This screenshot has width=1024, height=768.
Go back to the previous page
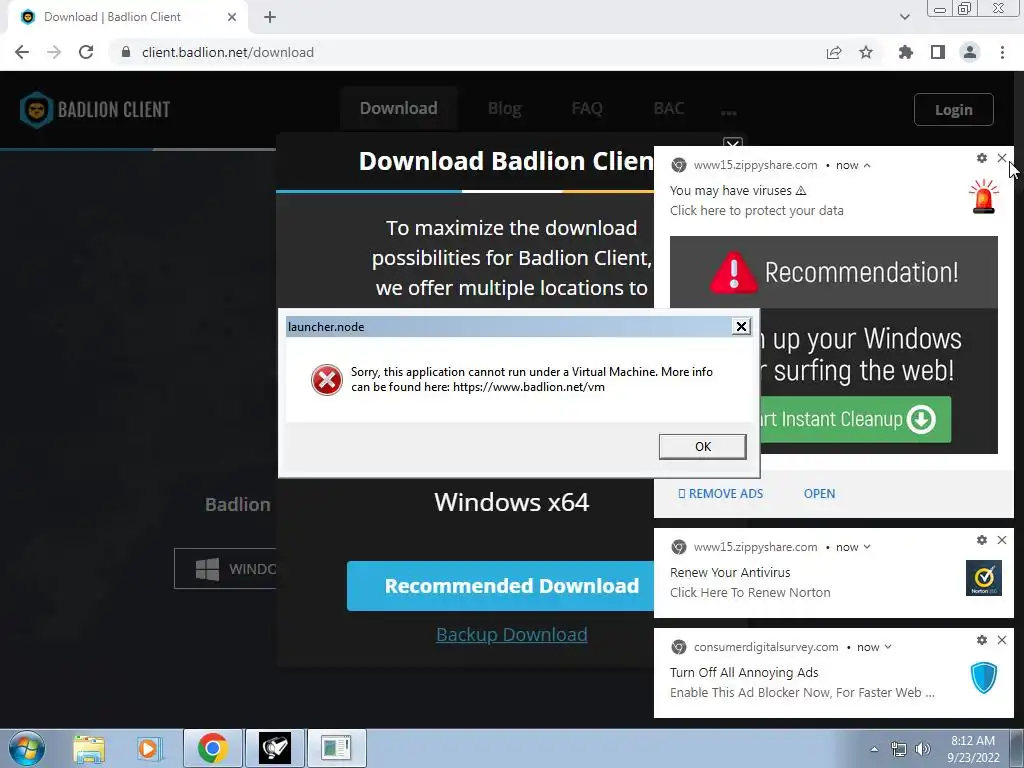(x=22, y=52)
